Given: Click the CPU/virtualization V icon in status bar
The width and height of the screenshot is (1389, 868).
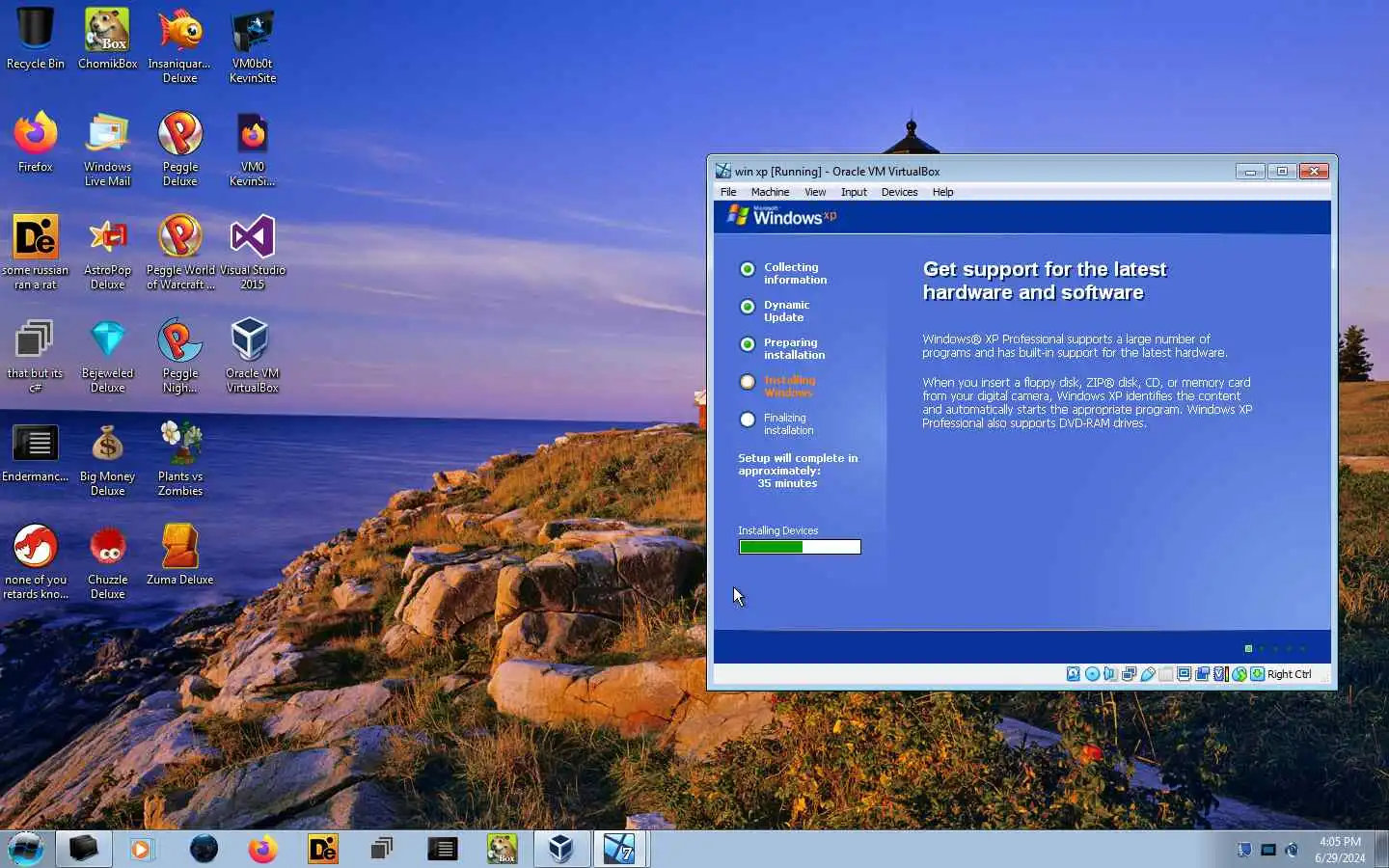Looking at the screenshot, I should [x=1221, y=674].
